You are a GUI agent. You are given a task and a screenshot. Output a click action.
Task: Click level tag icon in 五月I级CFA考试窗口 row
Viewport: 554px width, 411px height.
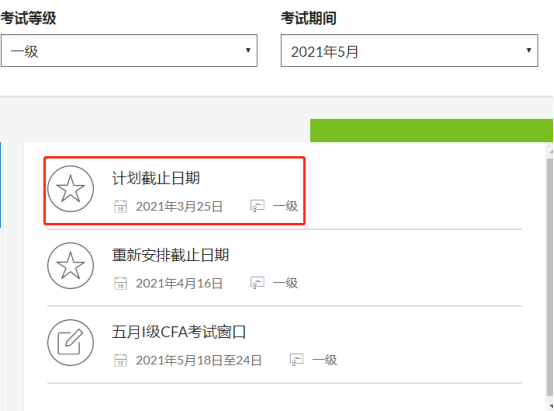[296, 360]
